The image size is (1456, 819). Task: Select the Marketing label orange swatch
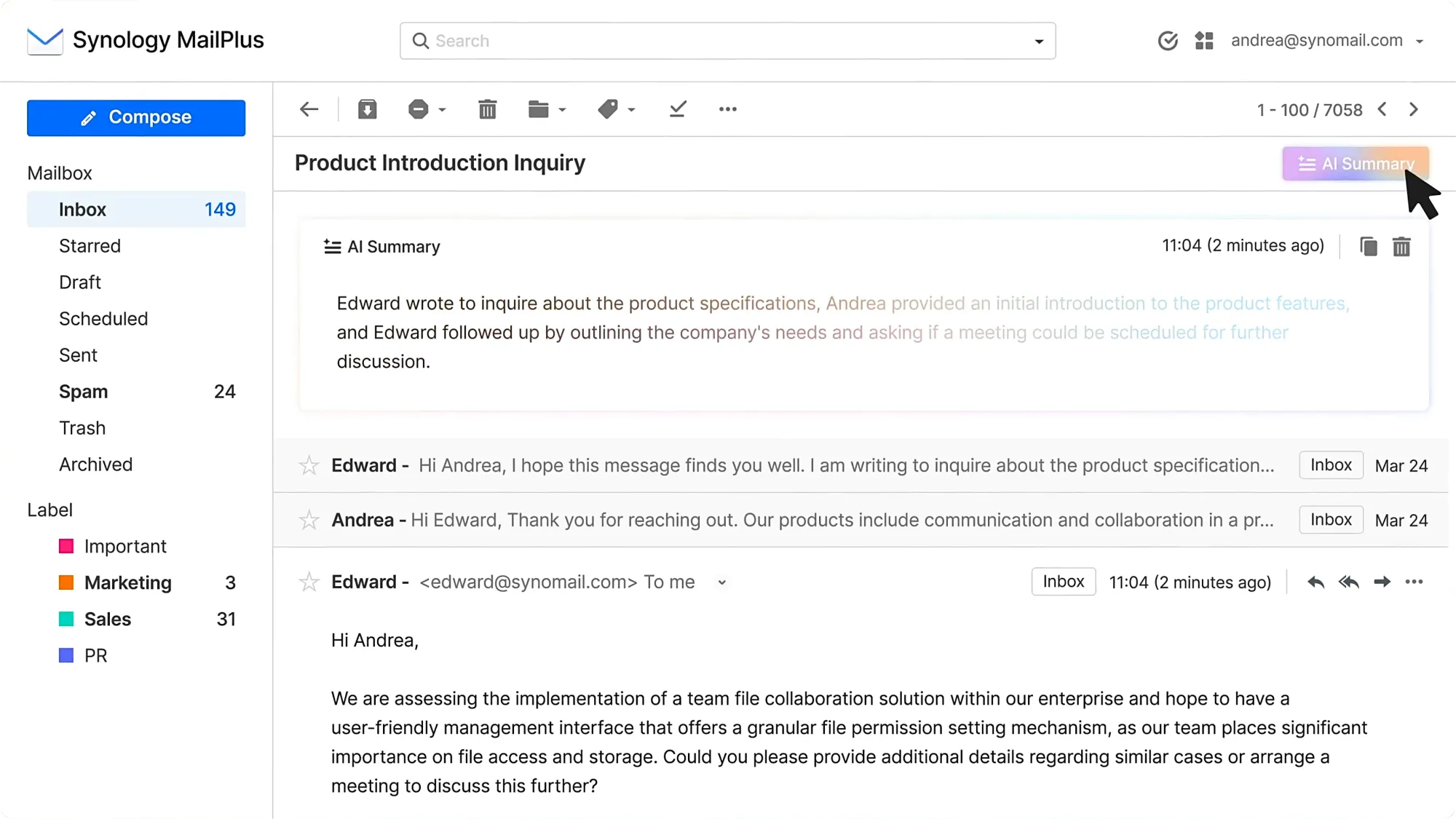pos(66,582)
